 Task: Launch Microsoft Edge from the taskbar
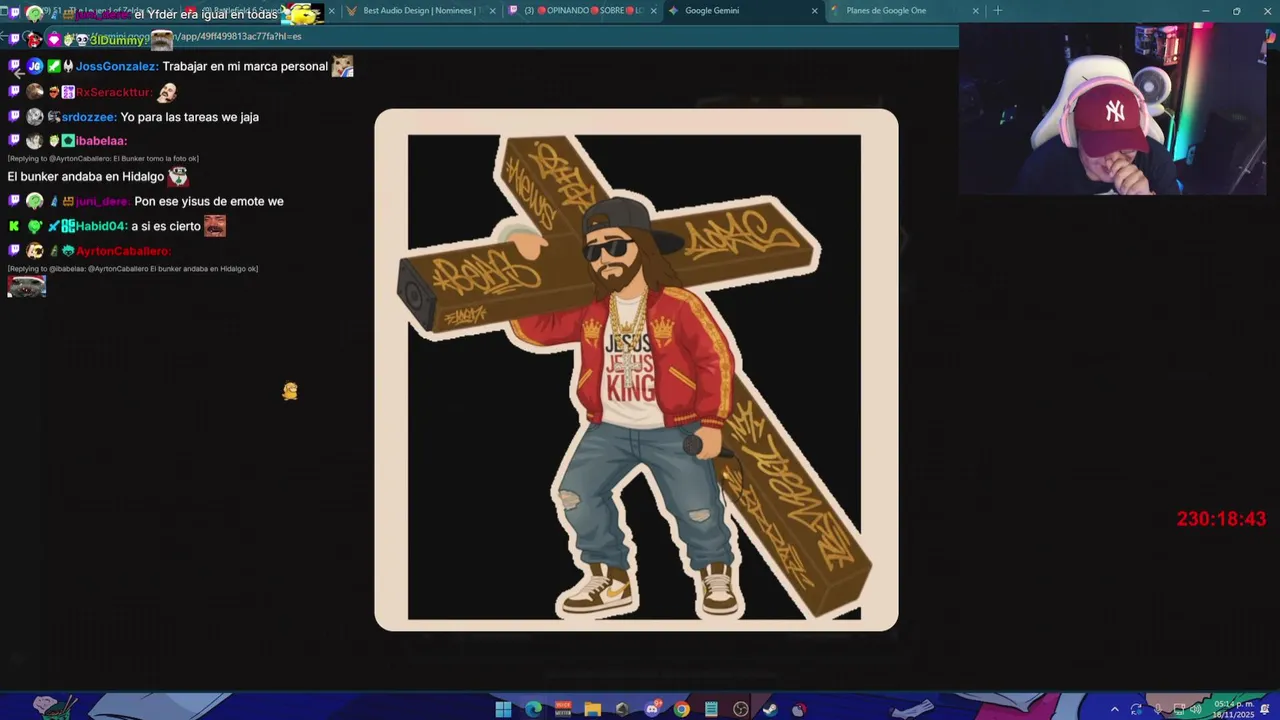pos(533,709)
